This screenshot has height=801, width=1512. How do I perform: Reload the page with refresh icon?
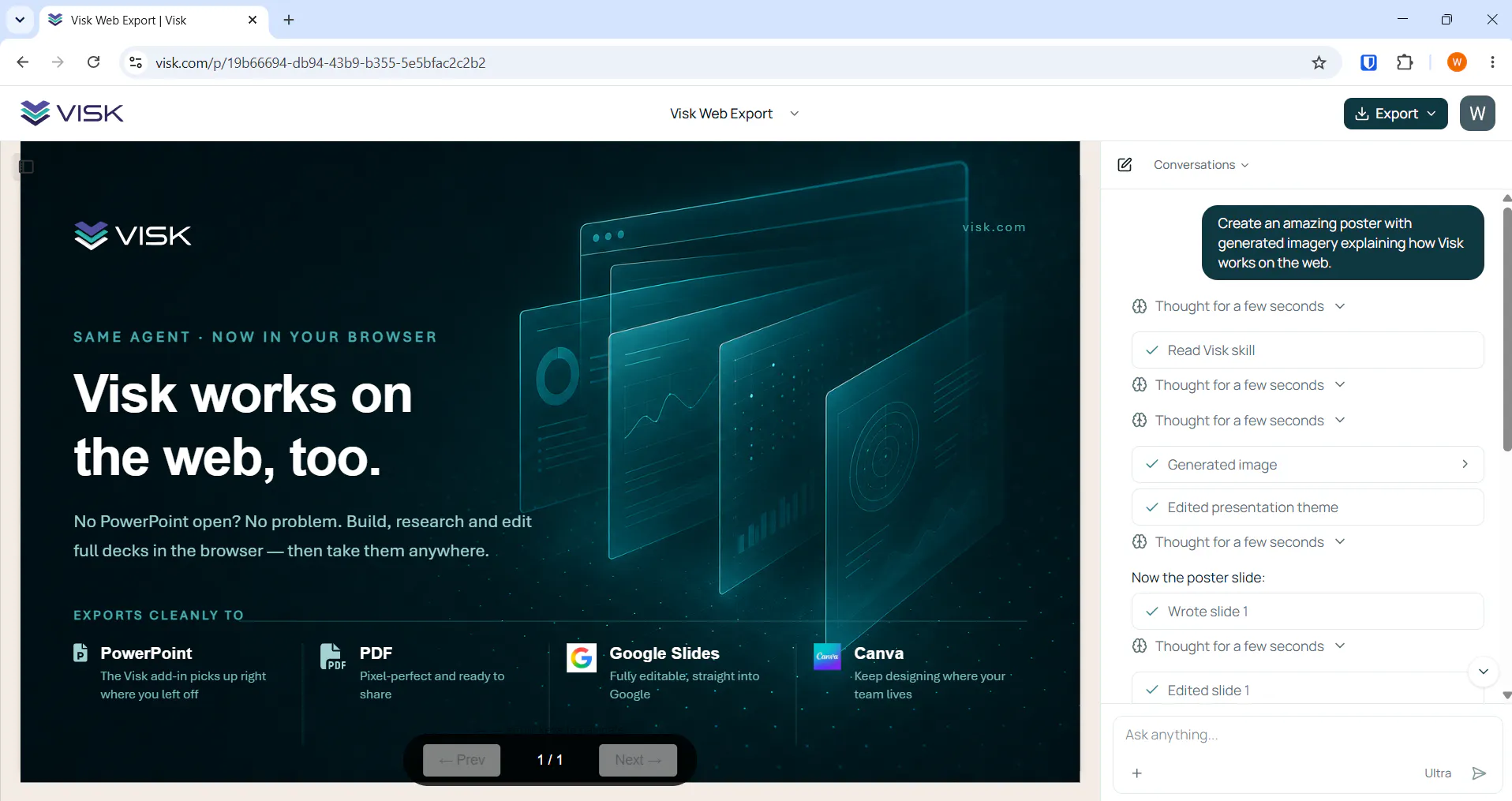click(93, 62)
